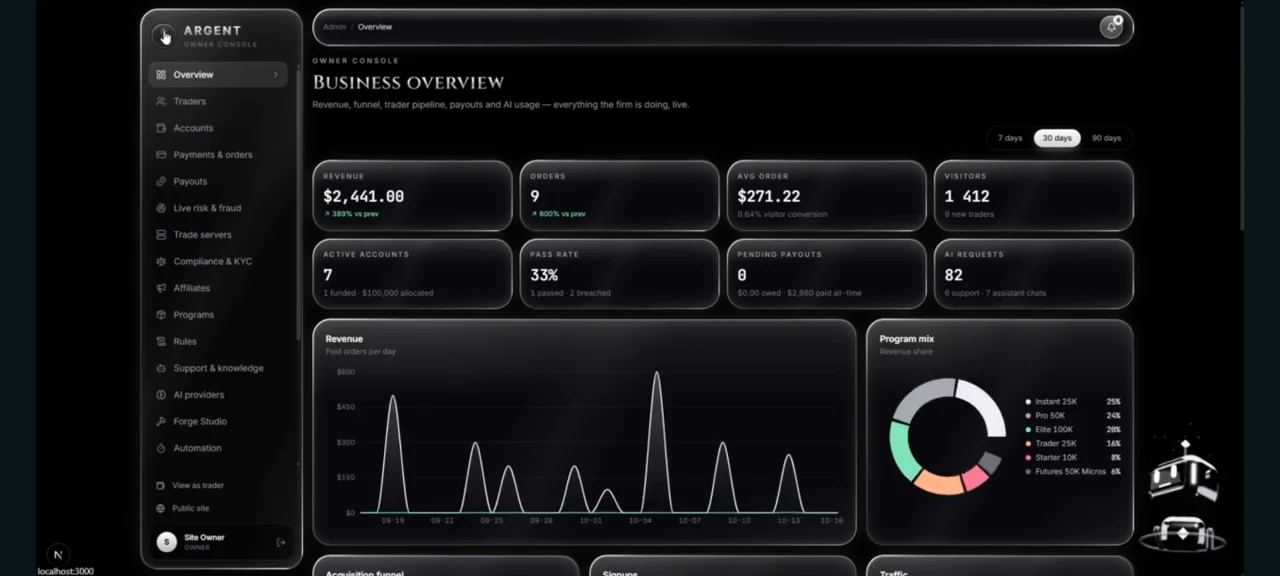This screenshot has height=576, width=1280.
Task: Click the AI providers icon in the sidebar
Action: tap(161, 395)
